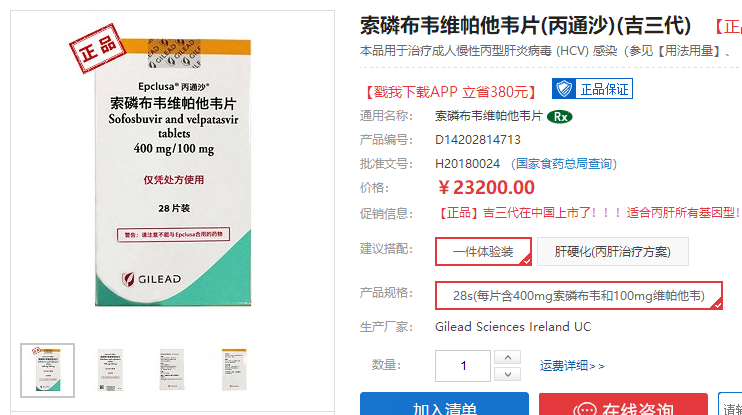Click the generic name 索磷布韦维帕他韦片 value
Viewport: 742px width, 415px height.
coord(489,116)
